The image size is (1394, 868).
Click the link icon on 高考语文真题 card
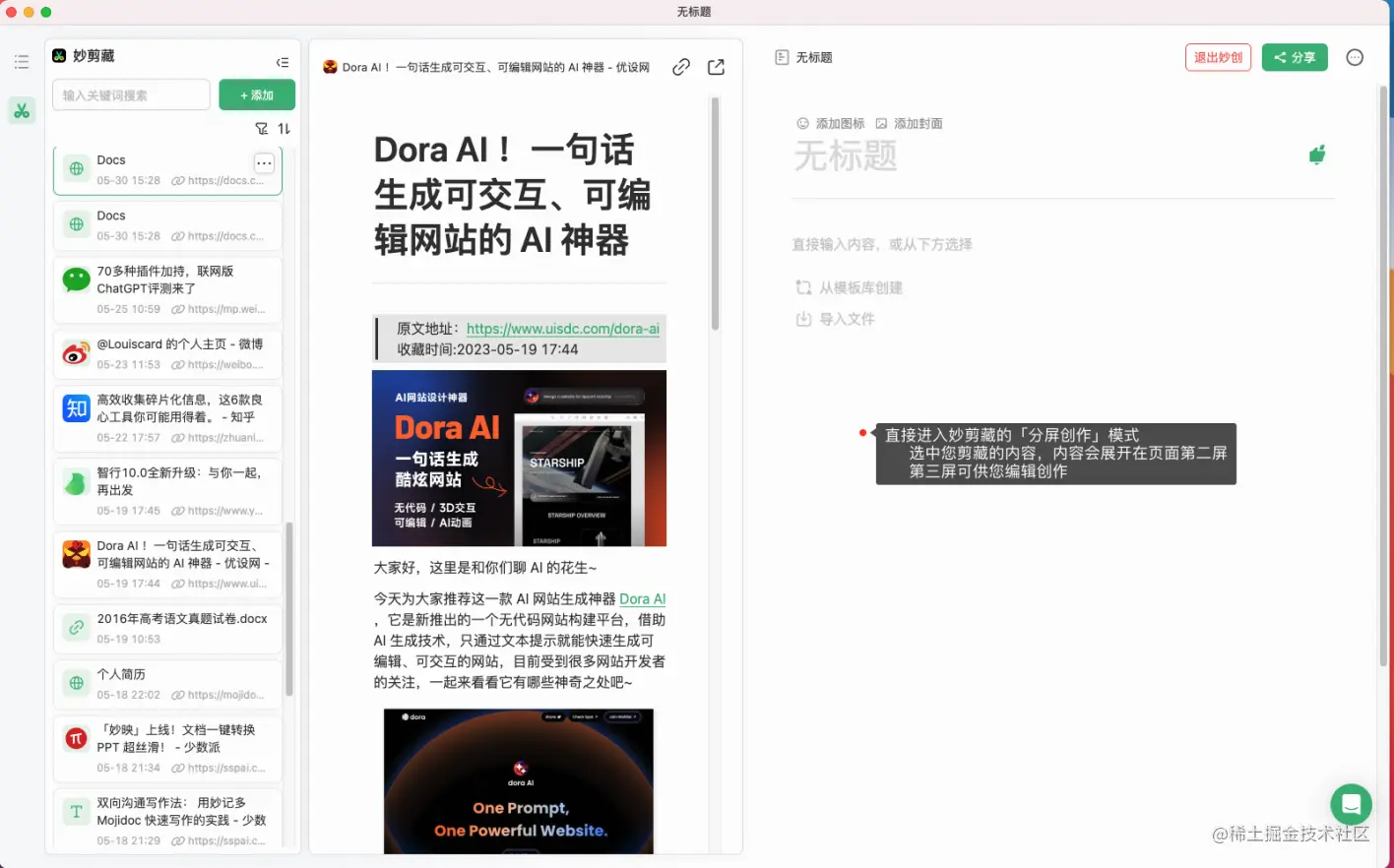pos(77,628)
